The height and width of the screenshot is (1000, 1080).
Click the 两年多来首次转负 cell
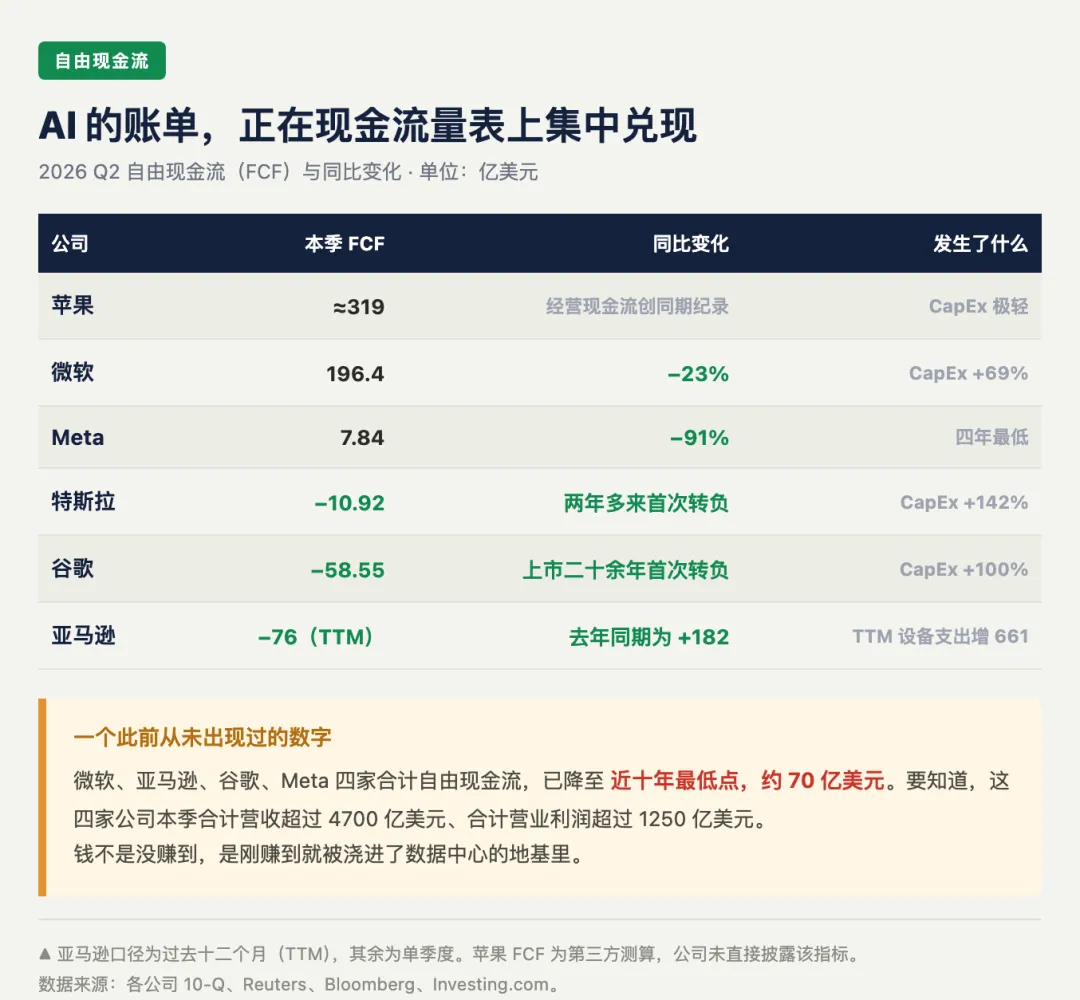click(x=646, y=503)
